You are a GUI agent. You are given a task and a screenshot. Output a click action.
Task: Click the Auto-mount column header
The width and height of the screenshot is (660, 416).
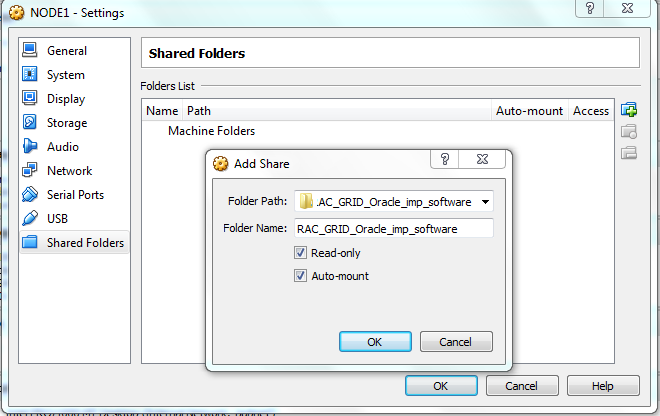coord(530,111)
